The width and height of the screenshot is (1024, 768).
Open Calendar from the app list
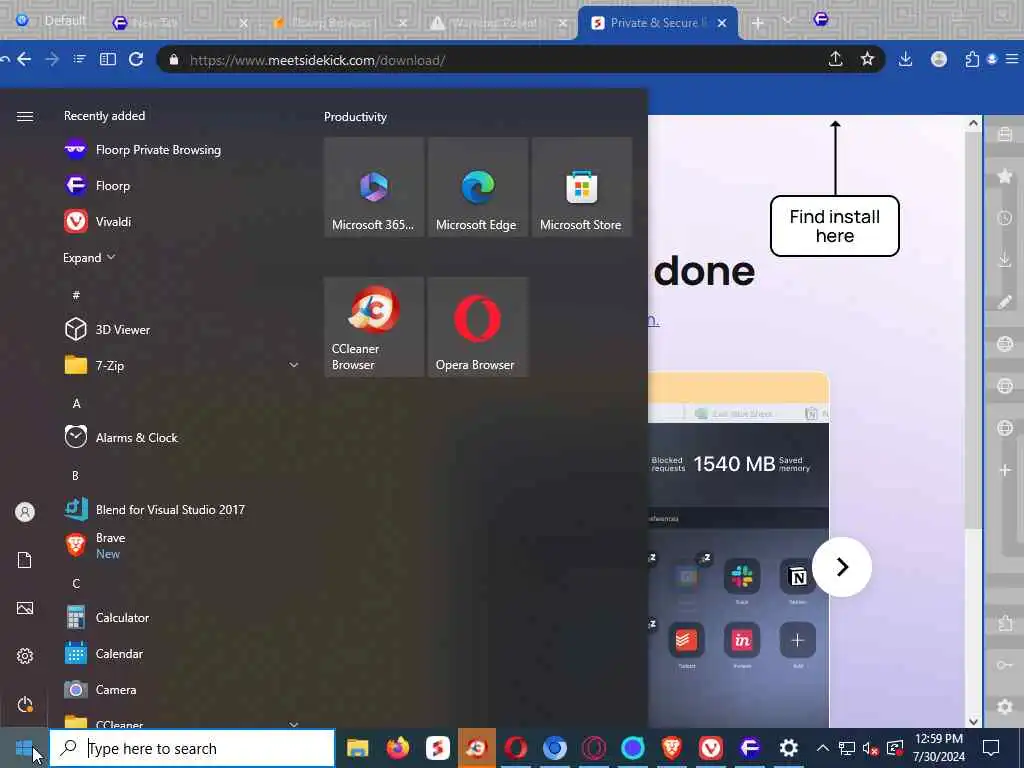pos(183,654)
